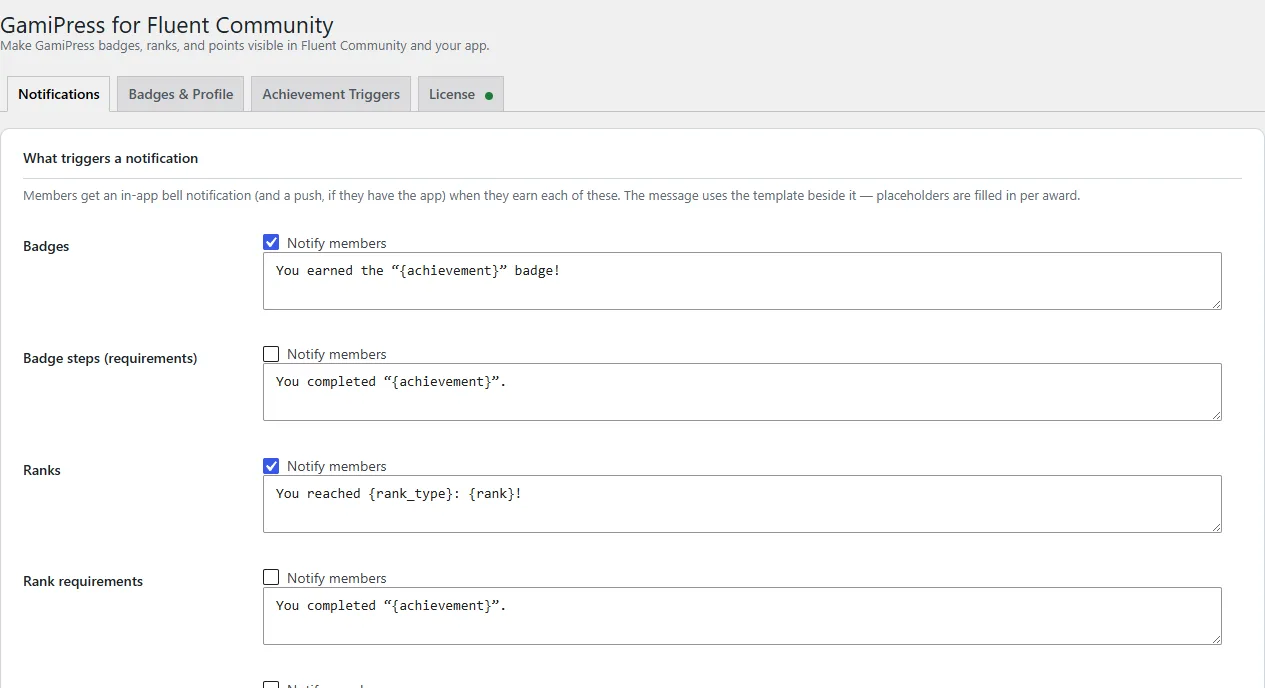
Task: Click the Rank requirements message template textarea
Action: pos(742,616)
